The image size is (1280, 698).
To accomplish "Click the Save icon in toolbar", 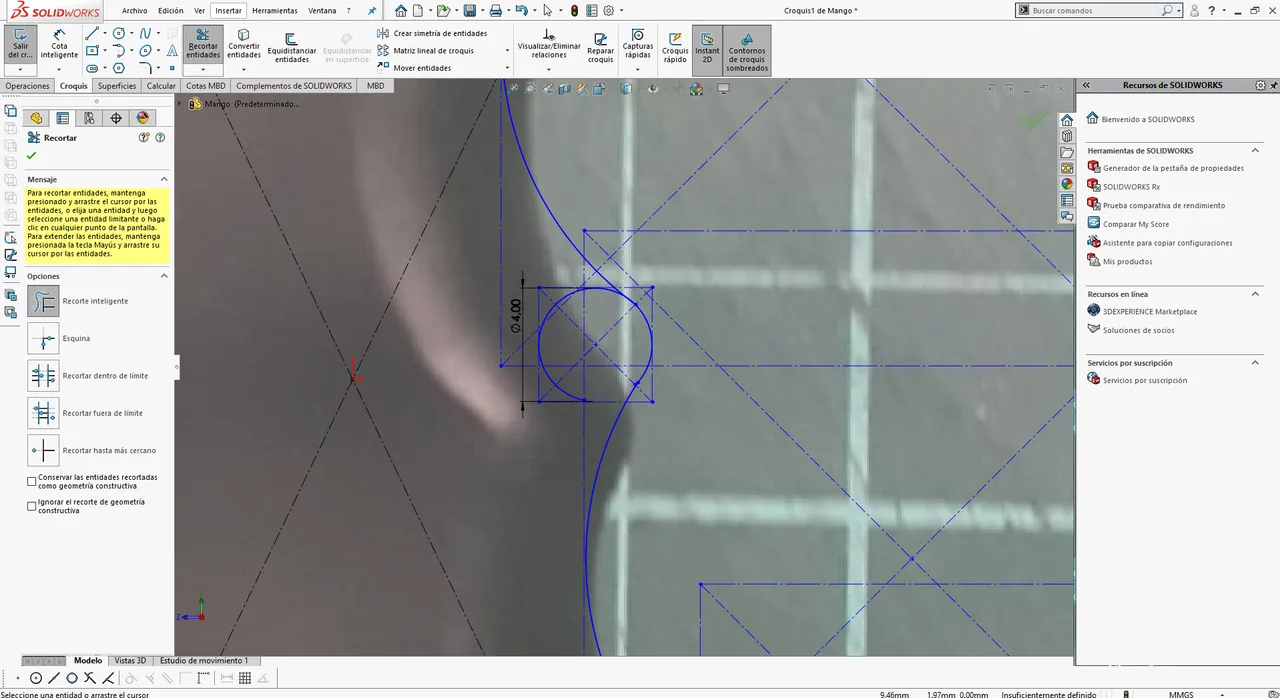I will click(x=470, y=10).
